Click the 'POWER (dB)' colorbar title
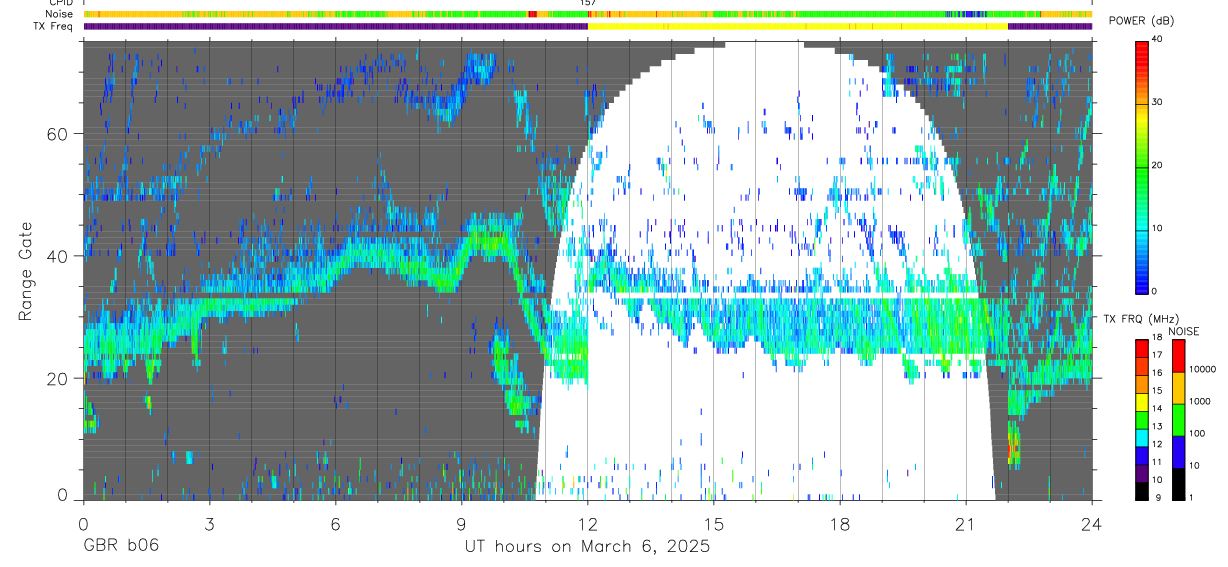Image resolution: width=1228 pixels, height=567 pixels. [1141, 22]
